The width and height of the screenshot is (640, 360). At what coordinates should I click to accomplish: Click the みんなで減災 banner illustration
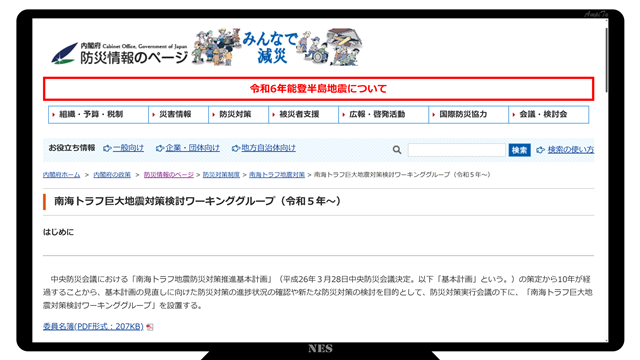pyautogui.click(x=277, y=47)
